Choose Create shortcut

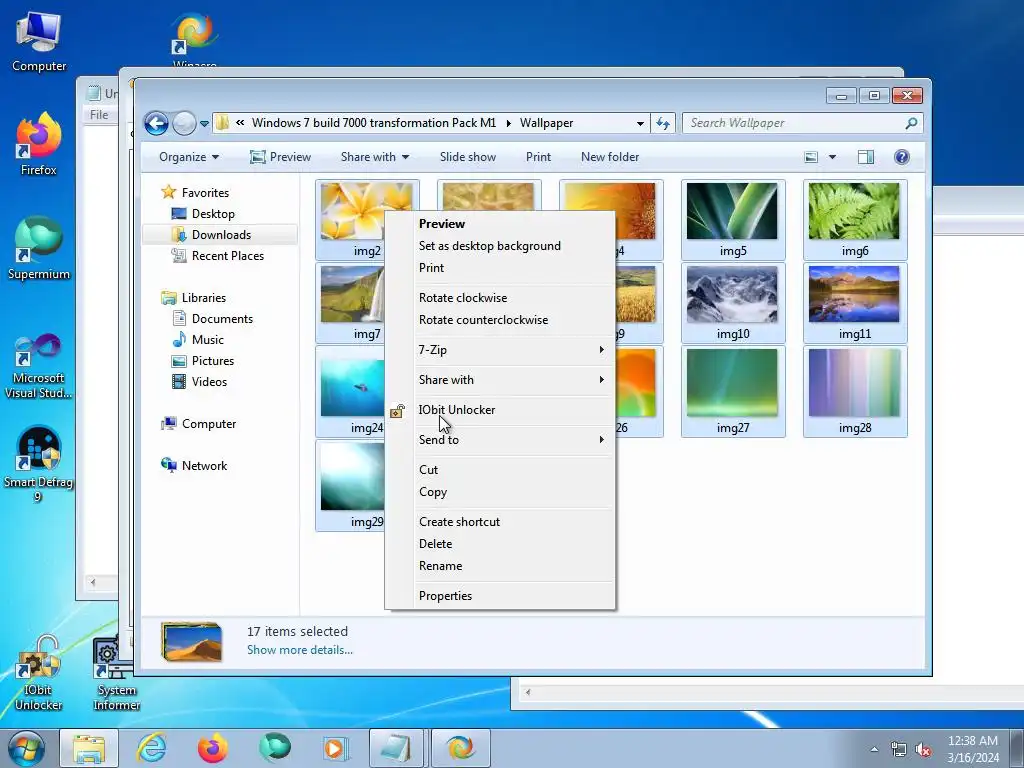coord(500,522)
